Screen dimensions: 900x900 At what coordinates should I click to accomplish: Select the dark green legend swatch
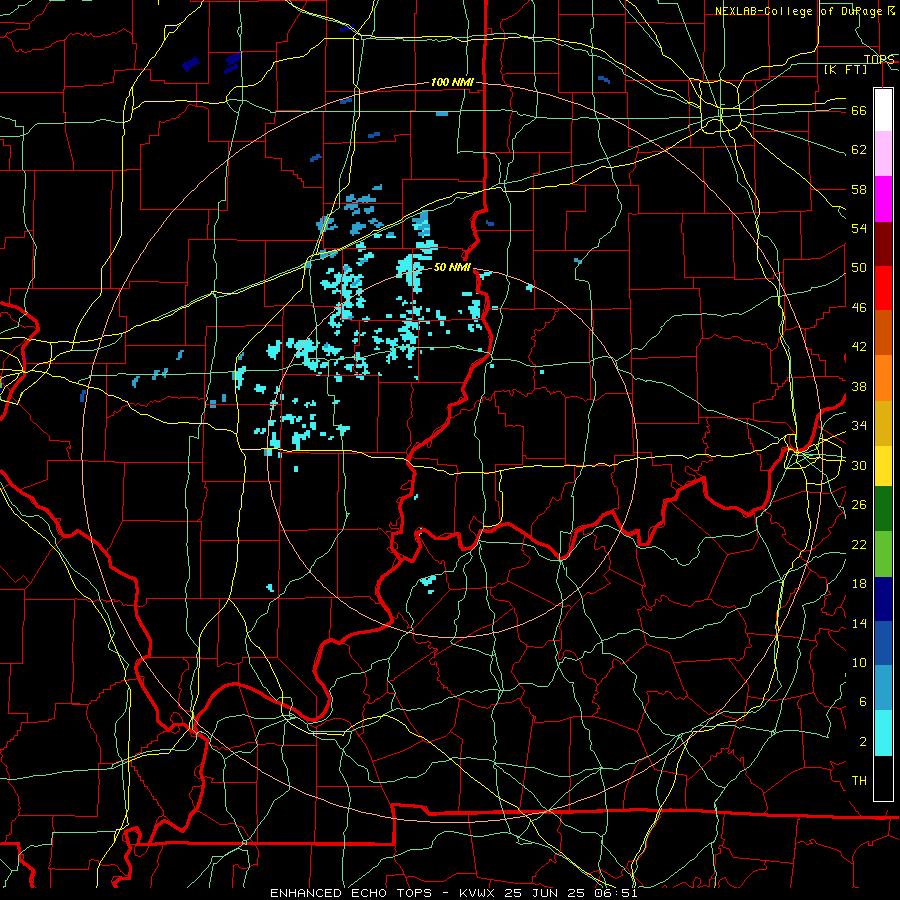pyautogui.click(x=883, y=509)
